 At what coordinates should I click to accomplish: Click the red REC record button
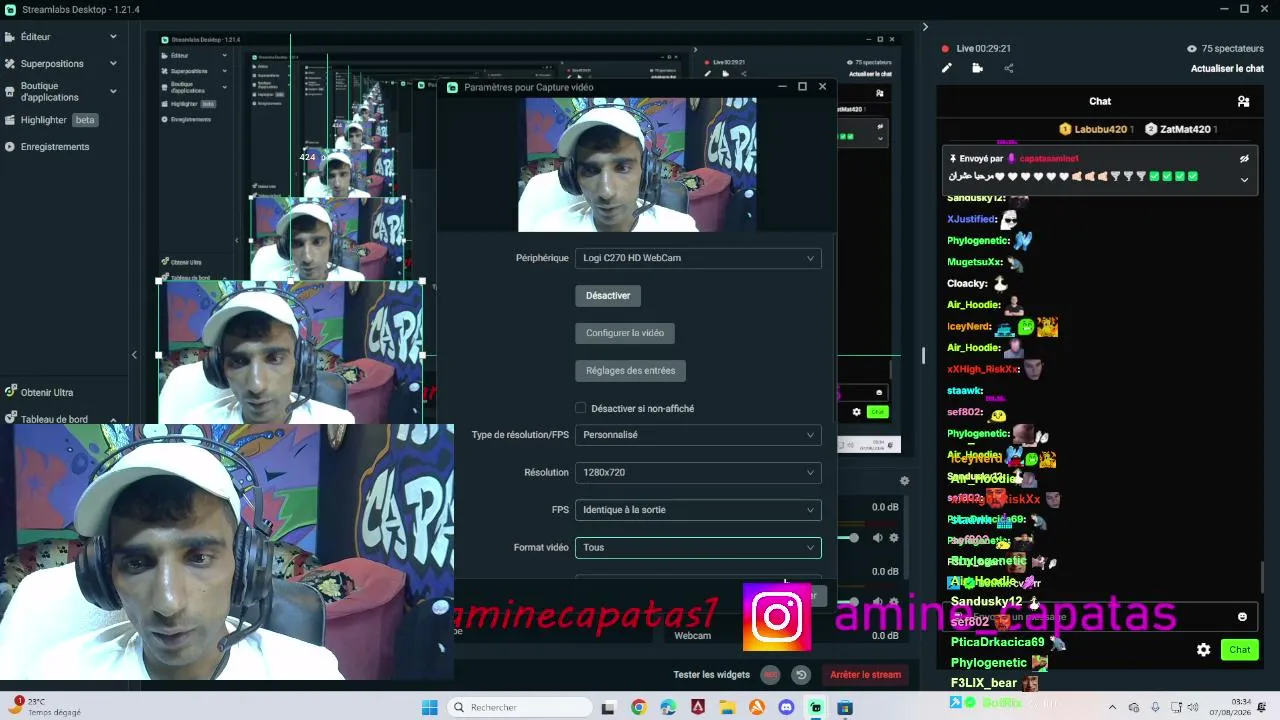(770, 675)
